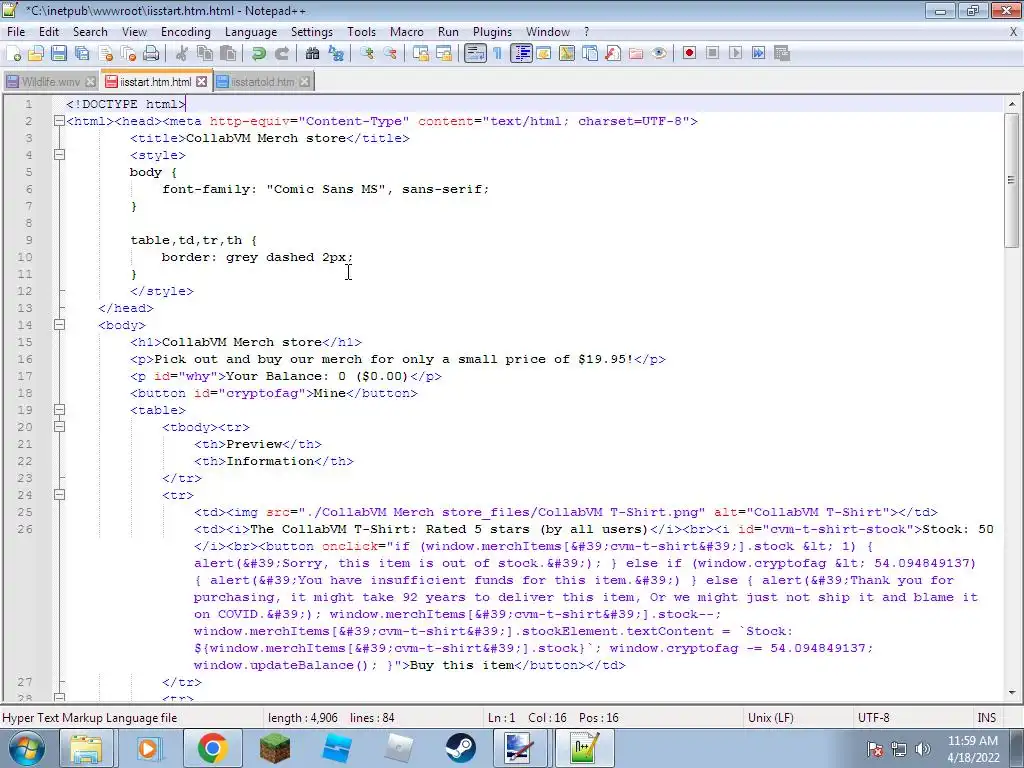Image resolution: width=1024 pixels, height=768 pixels.
Task: Open the File menu
Action: [x=16, y=32]
